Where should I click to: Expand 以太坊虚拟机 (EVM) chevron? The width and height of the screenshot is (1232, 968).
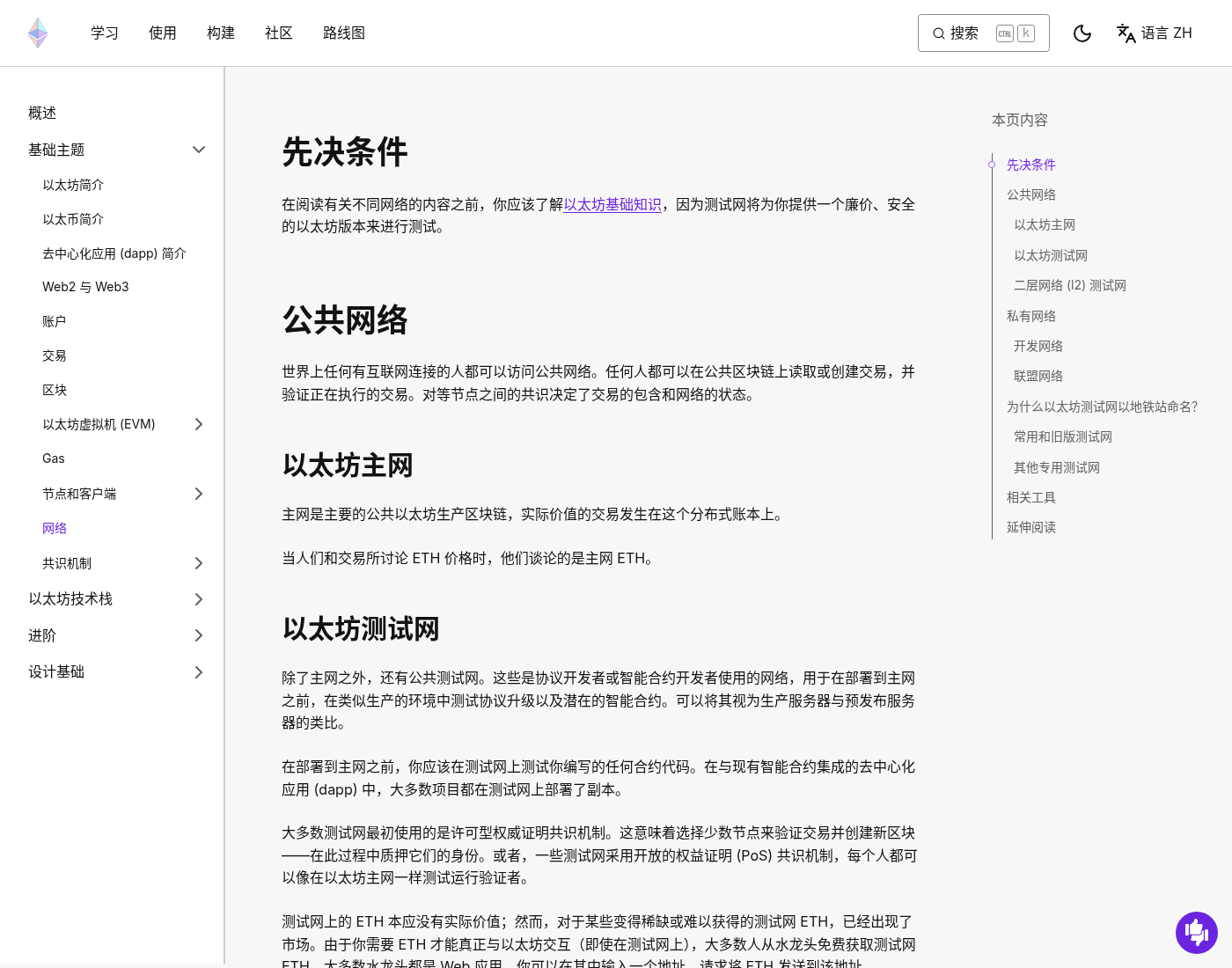coord(199,424)
